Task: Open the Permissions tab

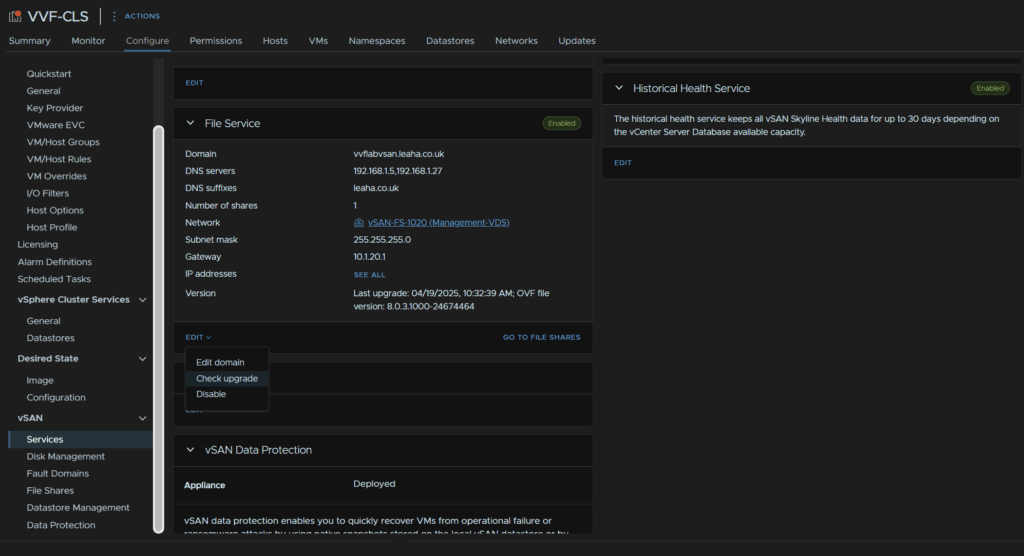Action: click(x=216, y=41)
